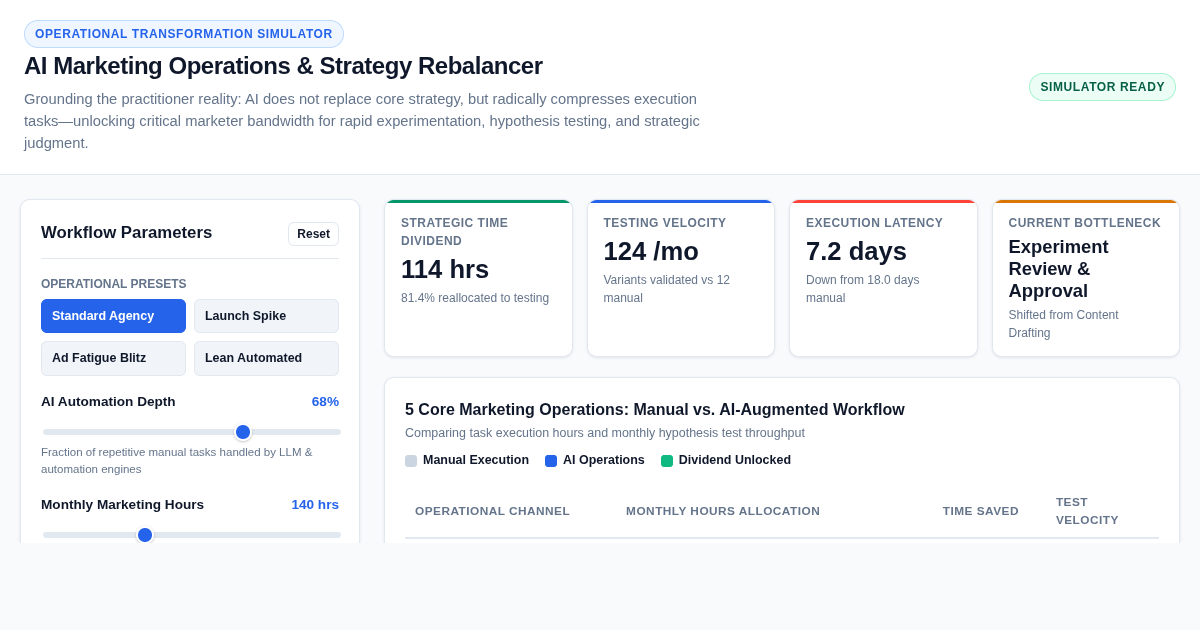Select the Standard Agency preset

[113, 316]
